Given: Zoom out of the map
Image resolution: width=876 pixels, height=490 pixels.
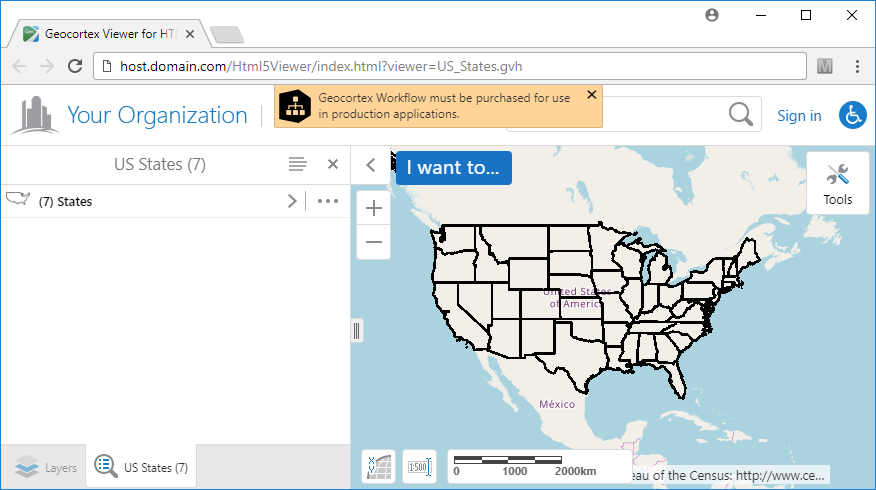Looking at the screenshot, I should point(374,242).
